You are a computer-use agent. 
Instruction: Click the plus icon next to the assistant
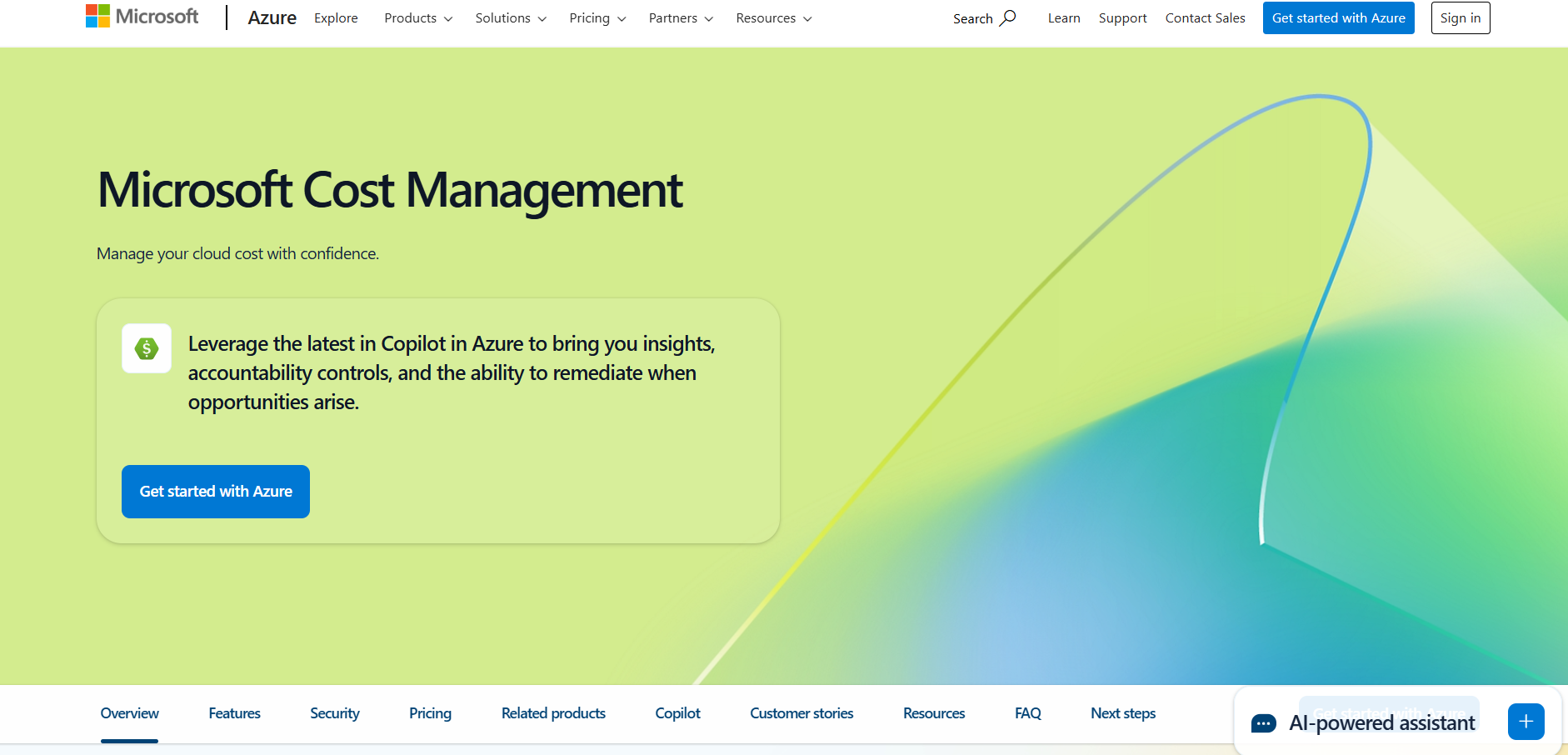pyautogui.click(x=1526, y=722)
